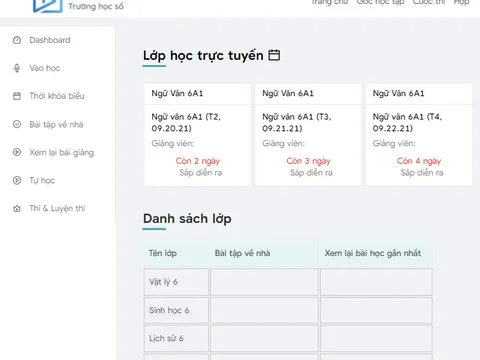Click the Vật lý 6 class row

point(288,282)
